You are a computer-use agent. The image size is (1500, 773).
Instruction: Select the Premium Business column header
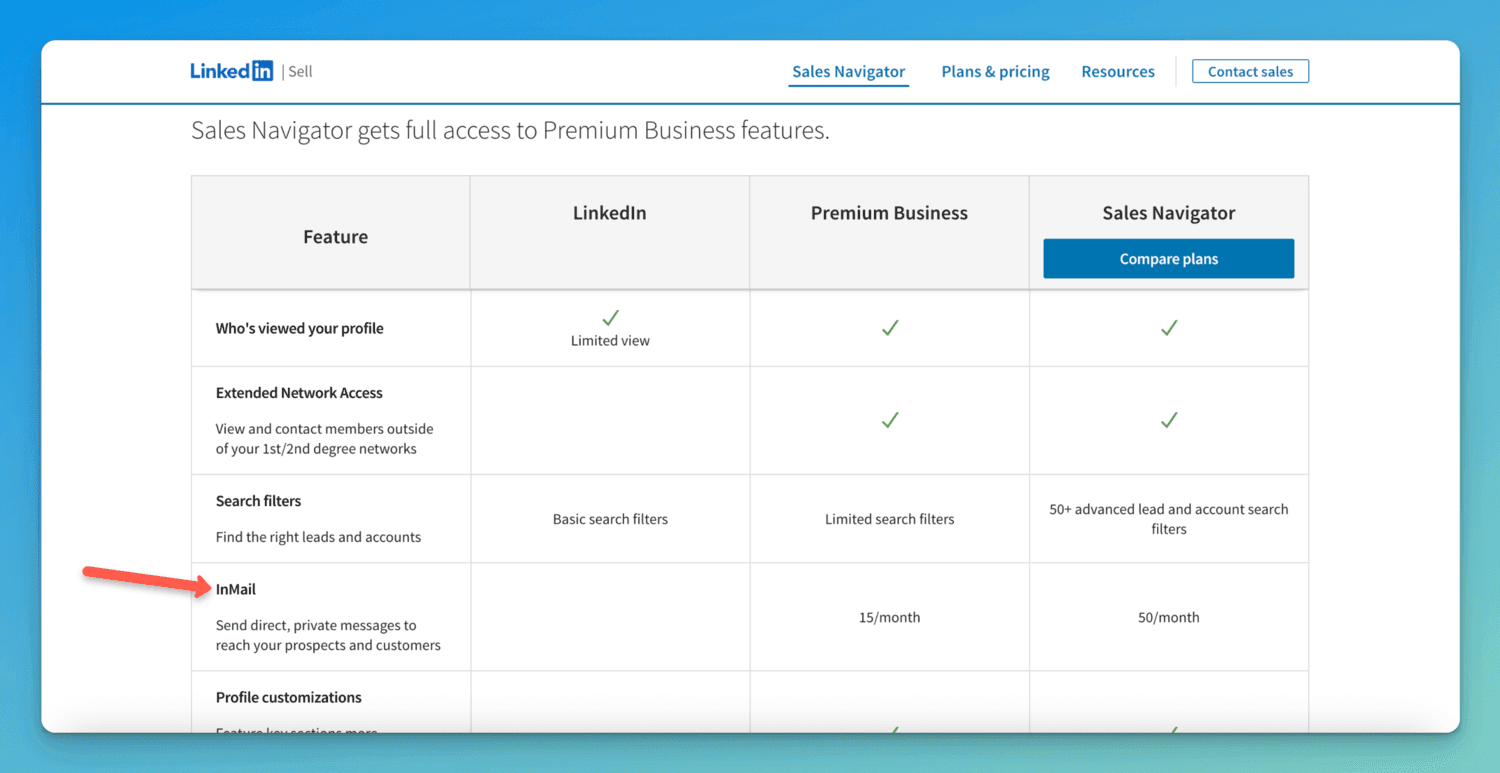click(x=889, y=213)
